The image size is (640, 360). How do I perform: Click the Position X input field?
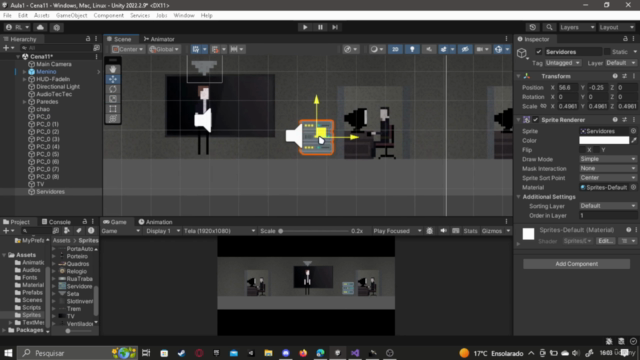pyautogui.click(x=567, y=88)
